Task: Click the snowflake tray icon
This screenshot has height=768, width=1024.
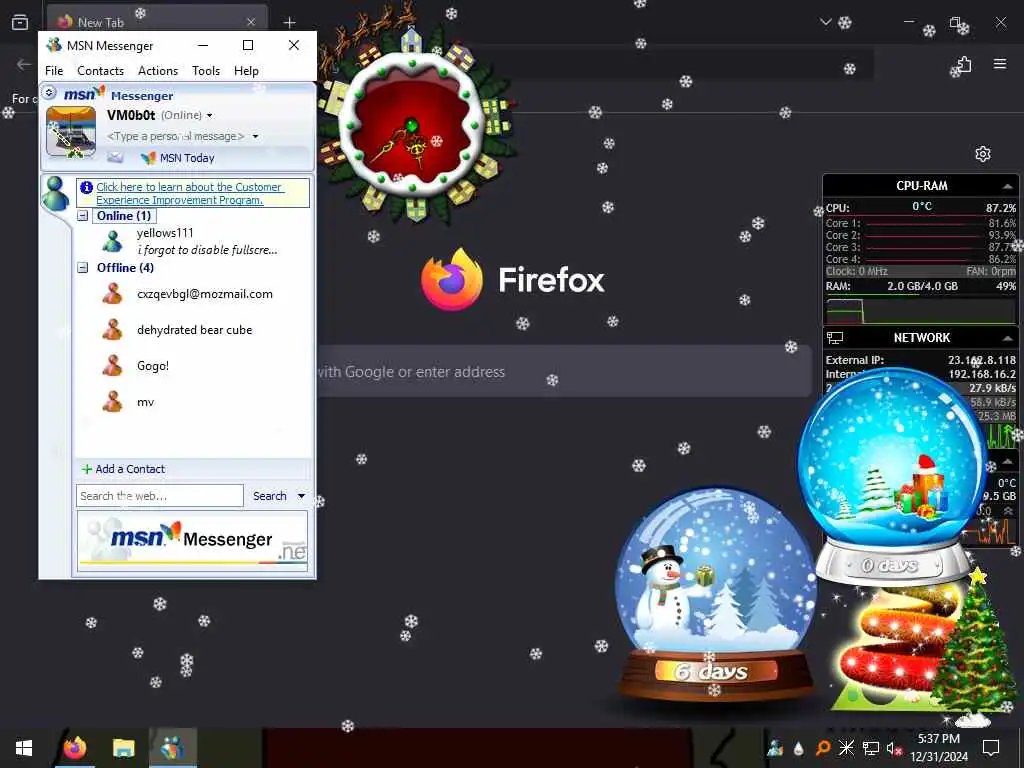Action: click(x=846, y=748)
